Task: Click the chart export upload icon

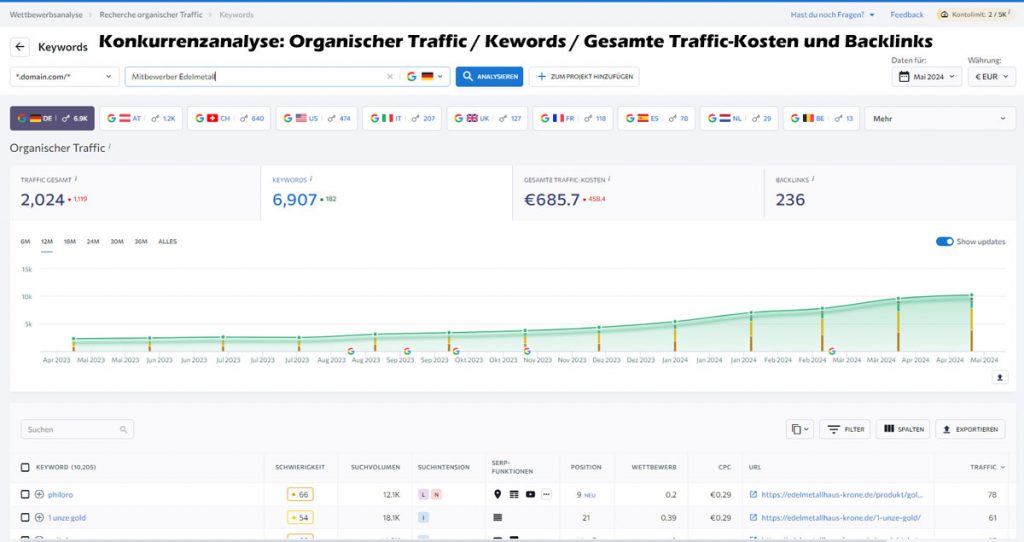Action: [1000, 377]
